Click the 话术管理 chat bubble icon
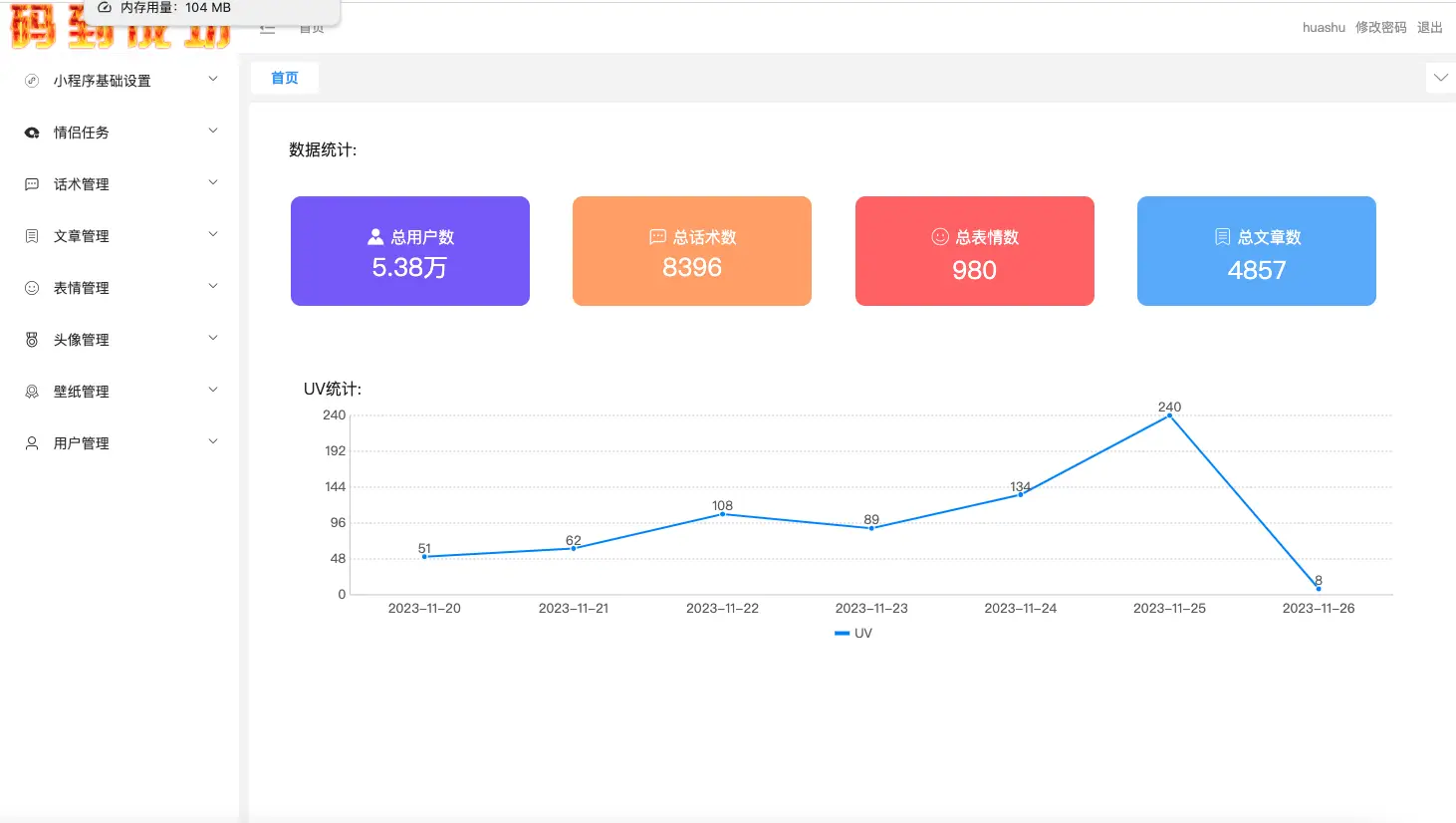The width and height of the screenshot is (1456, 823). tap(32, 184)
